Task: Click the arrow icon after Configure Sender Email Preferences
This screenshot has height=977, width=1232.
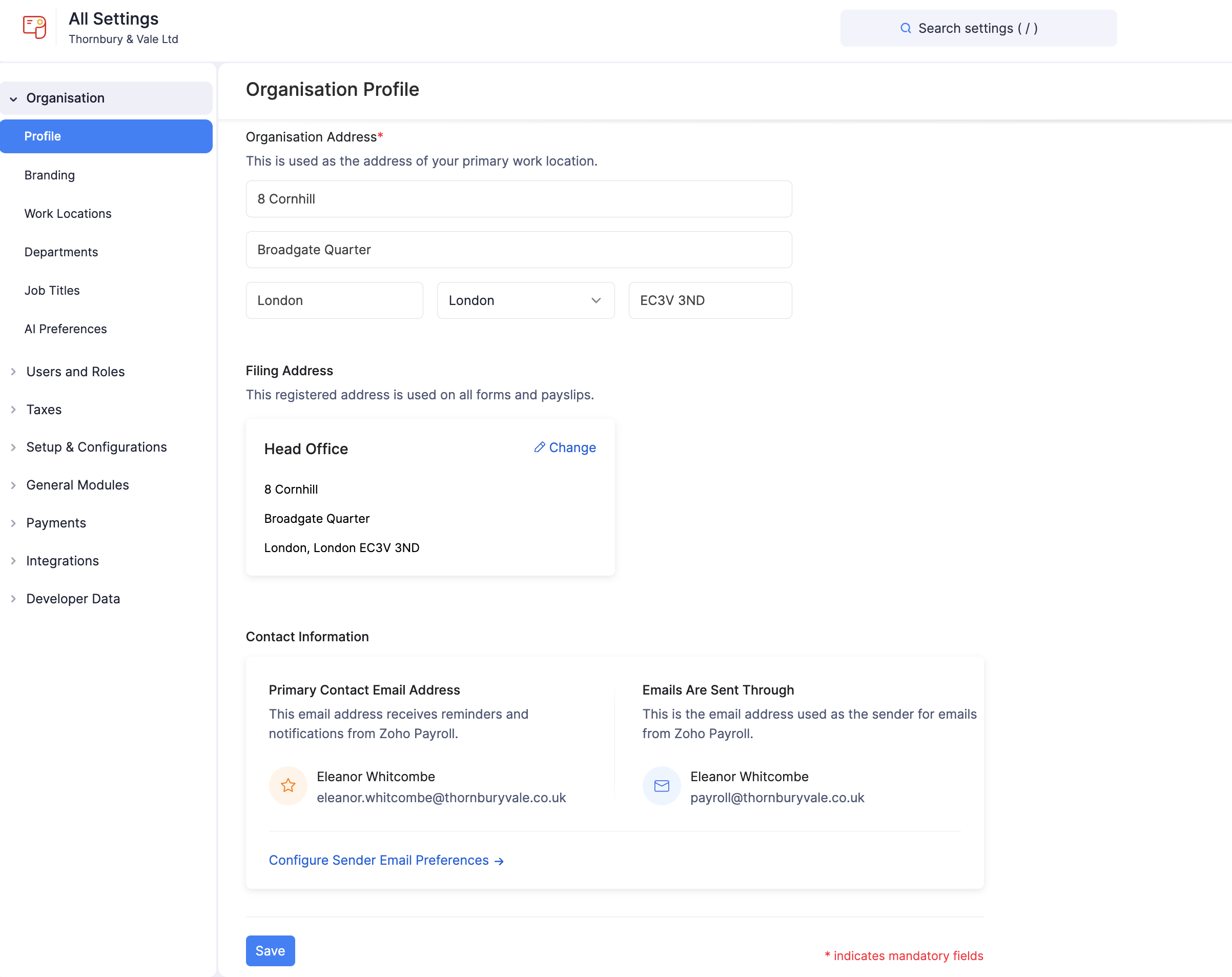Action: (x=499, y=861)
